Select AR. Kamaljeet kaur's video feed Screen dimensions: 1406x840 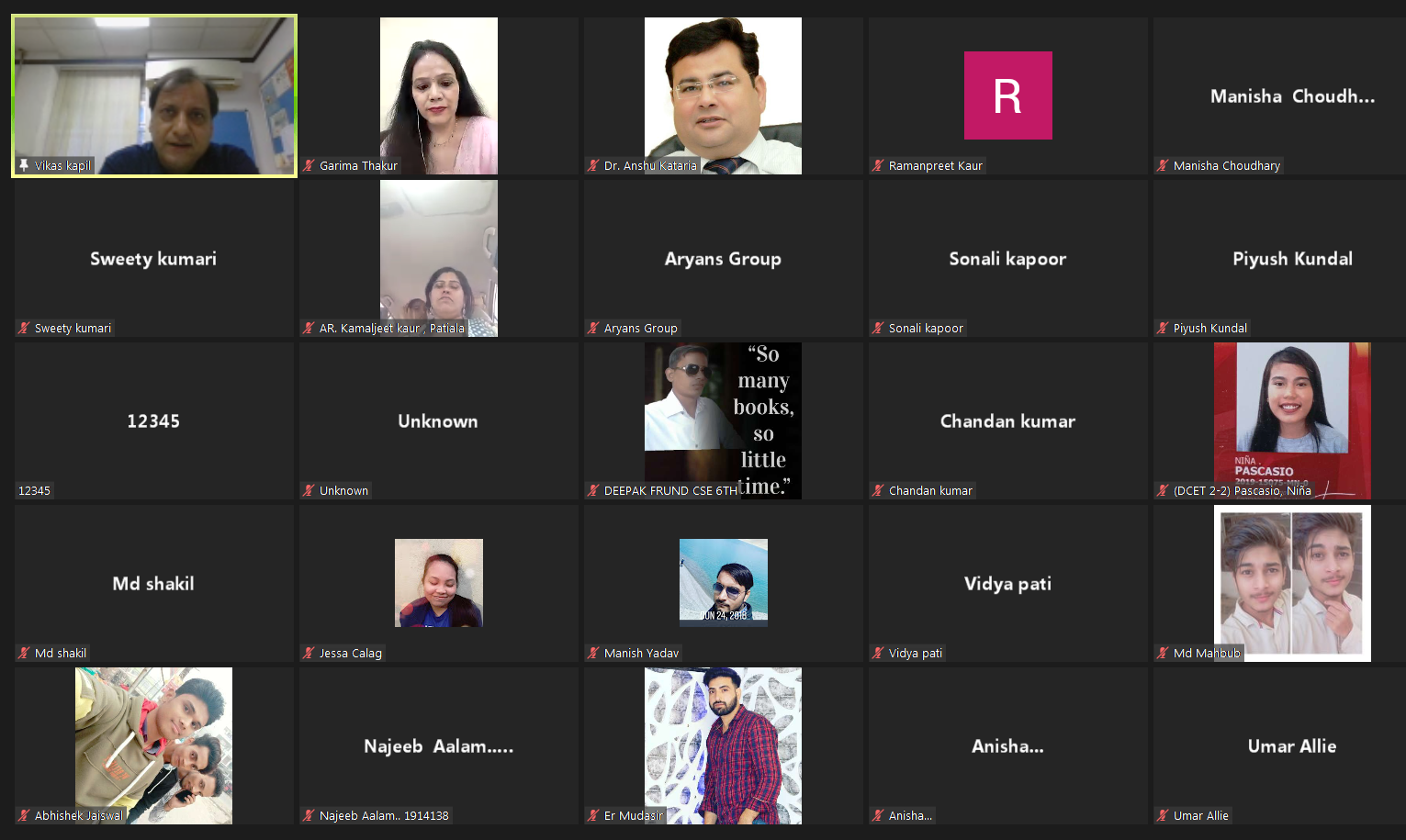[439, 258]
